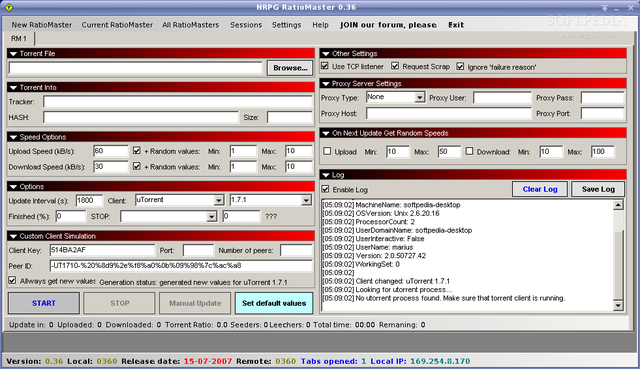Open the Help menu

[320, 25]
